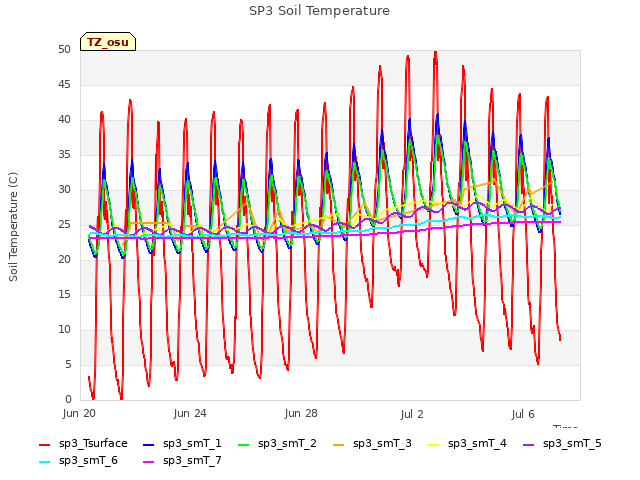Toggle sp3_smT_4 legend entry

(467, 444)
